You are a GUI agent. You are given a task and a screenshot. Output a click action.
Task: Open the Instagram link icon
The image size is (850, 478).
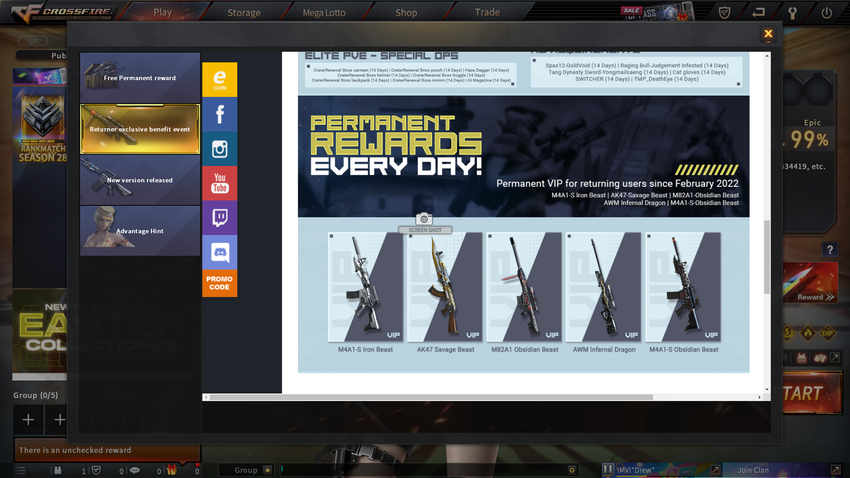(220, 149)
